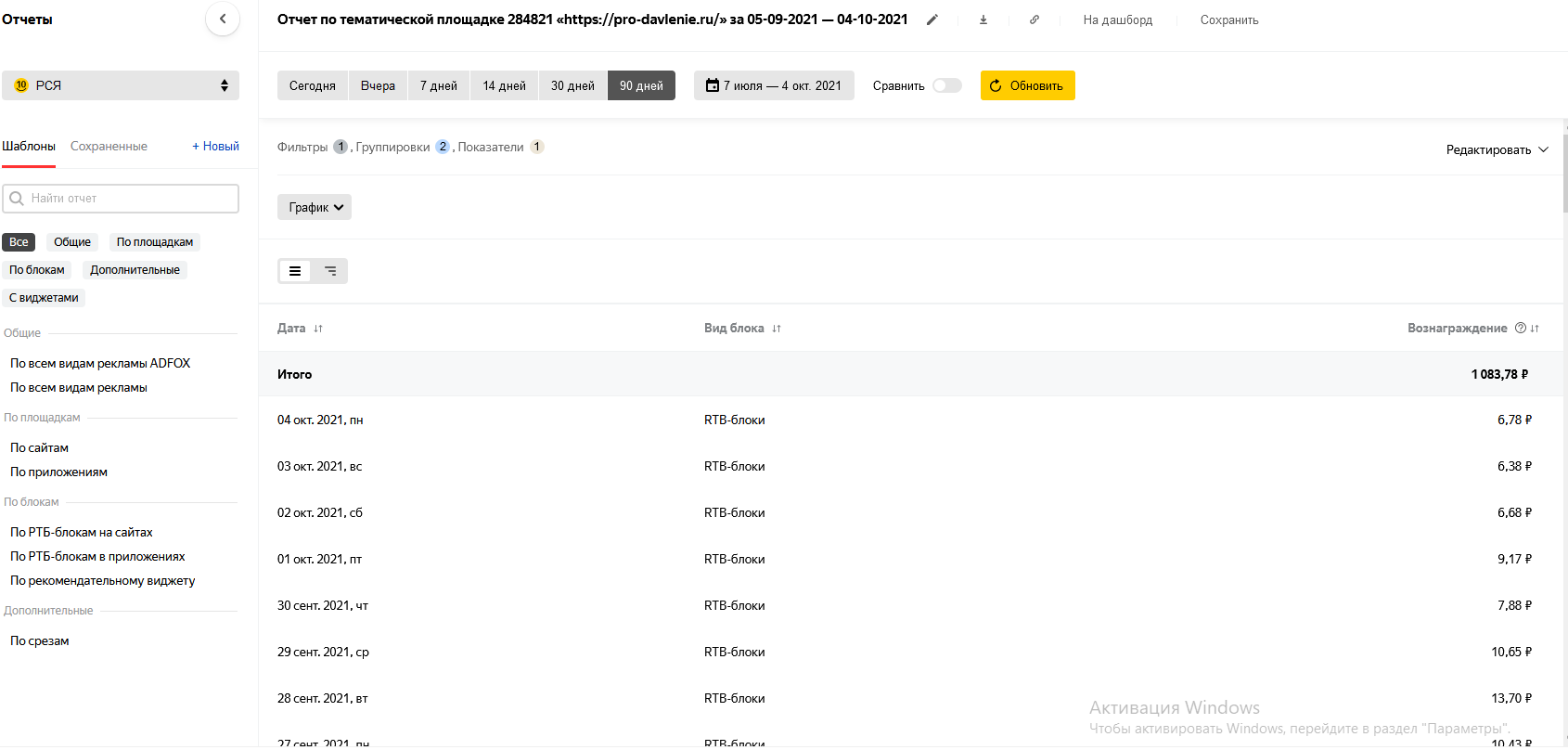1568x750 pixels.
Task: Expand the Редактировать settings panel
Action: pos(1497,149)
